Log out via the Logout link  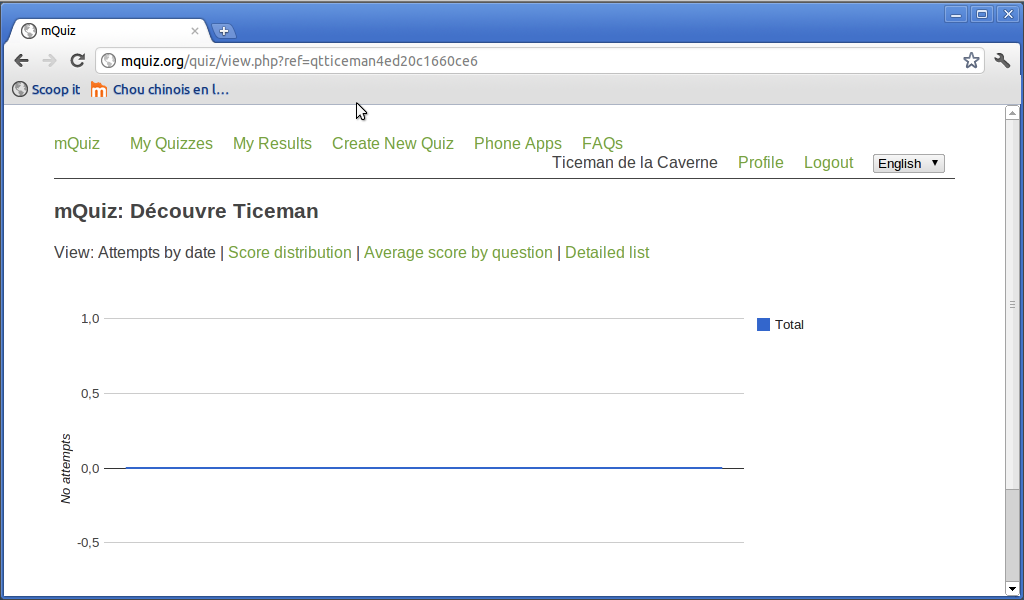828,163
